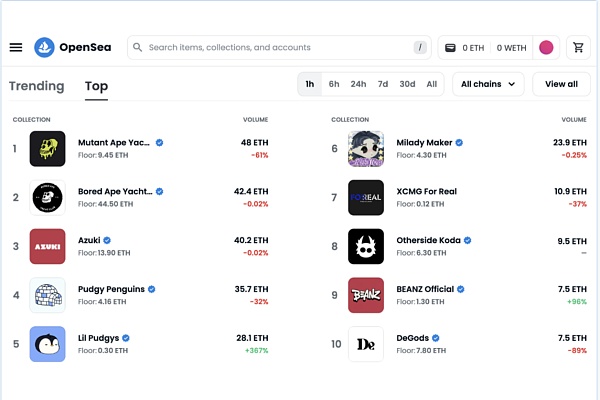Click the wallet icon beside 0 ETH

450,48
